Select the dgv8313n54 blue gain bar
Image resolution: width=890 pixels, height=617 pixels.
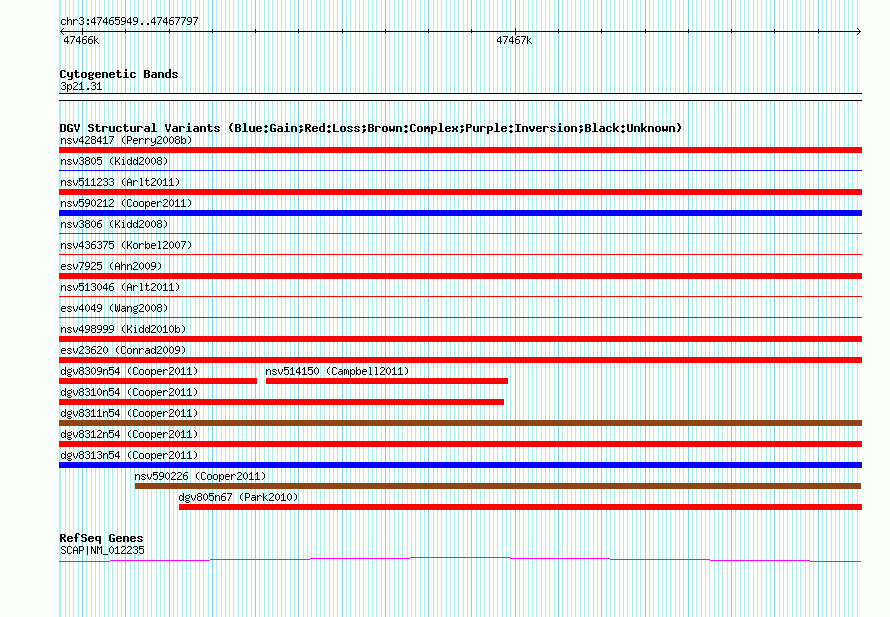460,465
